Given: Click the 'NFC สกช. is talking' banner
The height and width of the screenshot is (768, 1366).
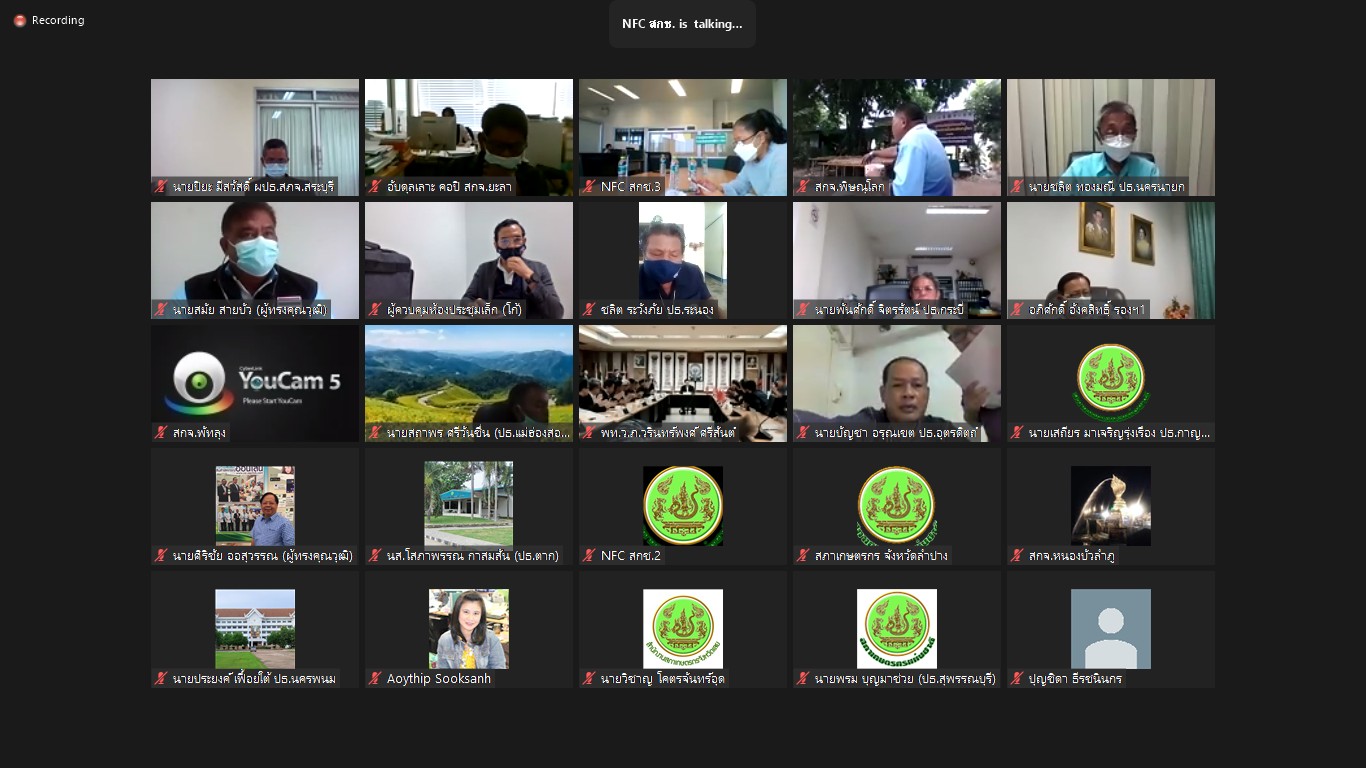Looking at the screenshot, I should coord(682,24).
